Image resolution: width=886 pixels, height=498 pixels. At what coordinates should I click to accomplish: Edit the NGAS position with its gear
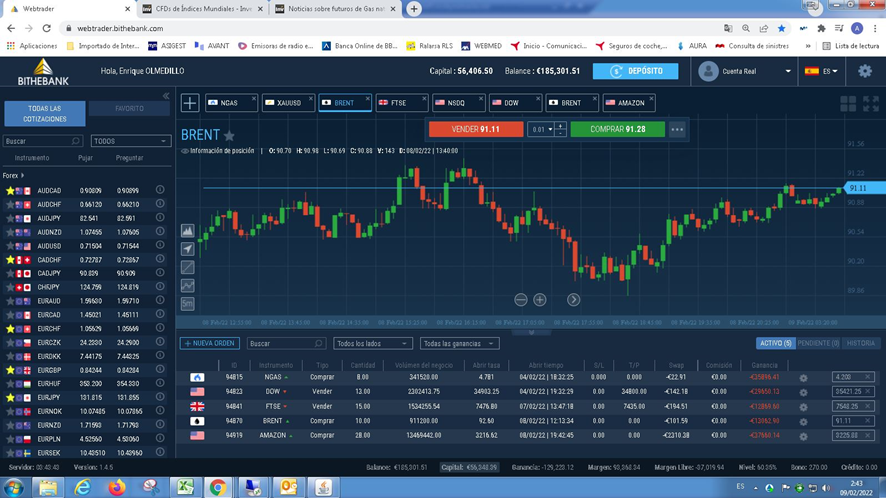pos(804,378)
